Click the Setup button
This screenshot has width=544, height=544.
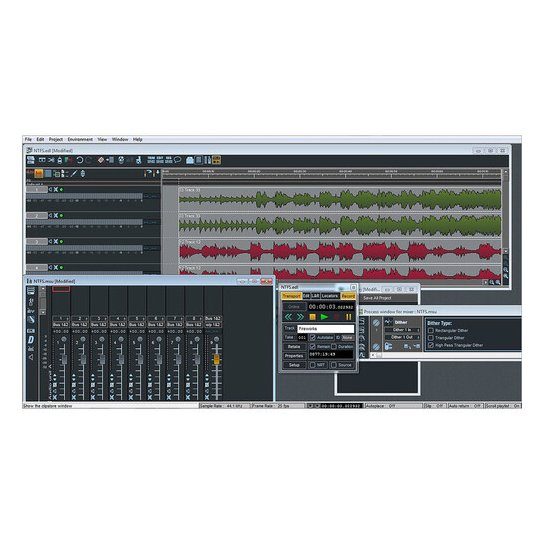(x=294, y=365)
